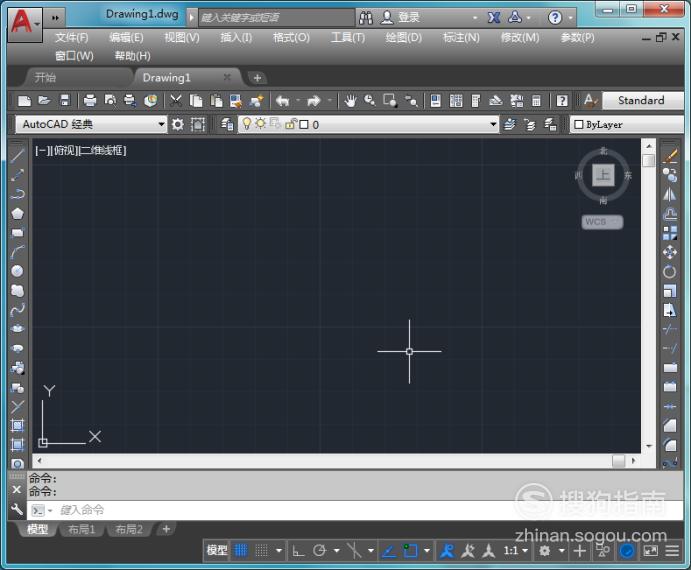
Task: Add a new layout with plus tab
Action: coord(166,529)
